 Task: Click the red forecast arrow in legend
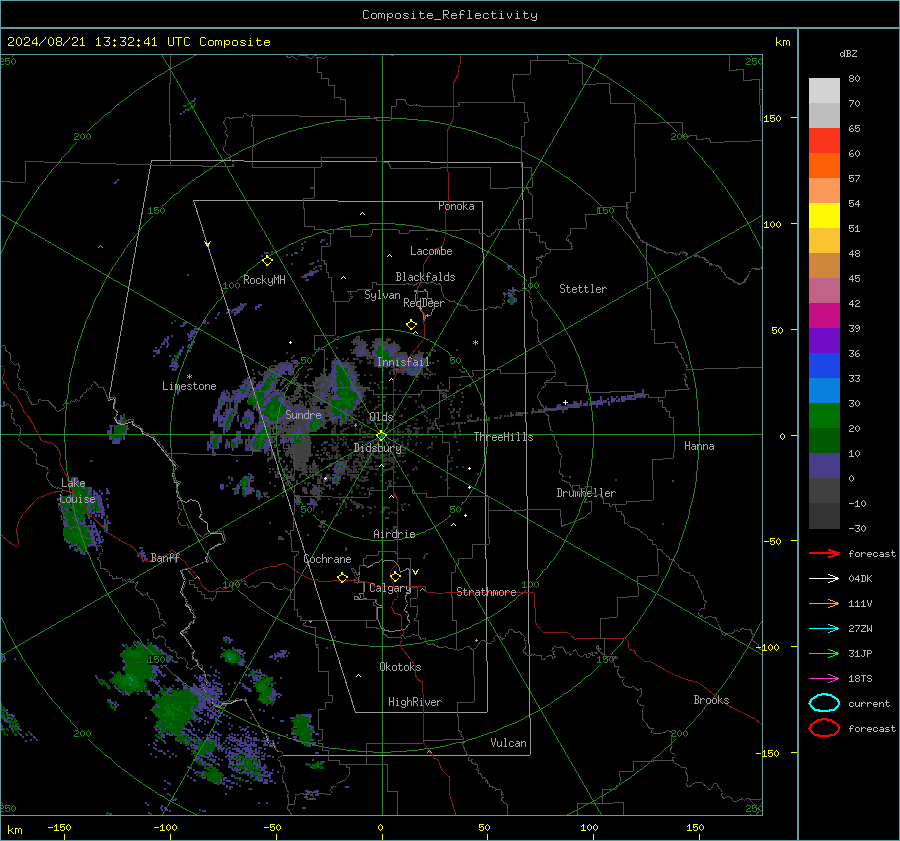click(824, 553)
